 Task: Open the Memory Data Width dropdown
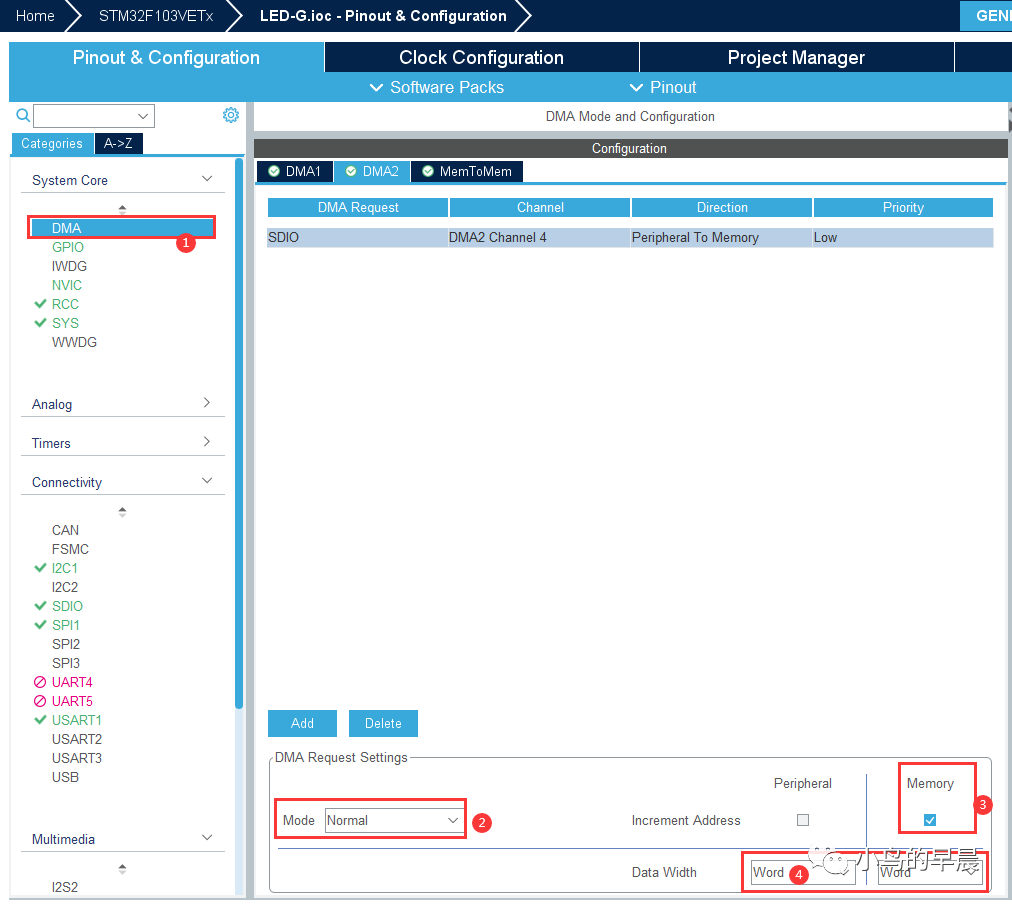click(x=930, y=872)
